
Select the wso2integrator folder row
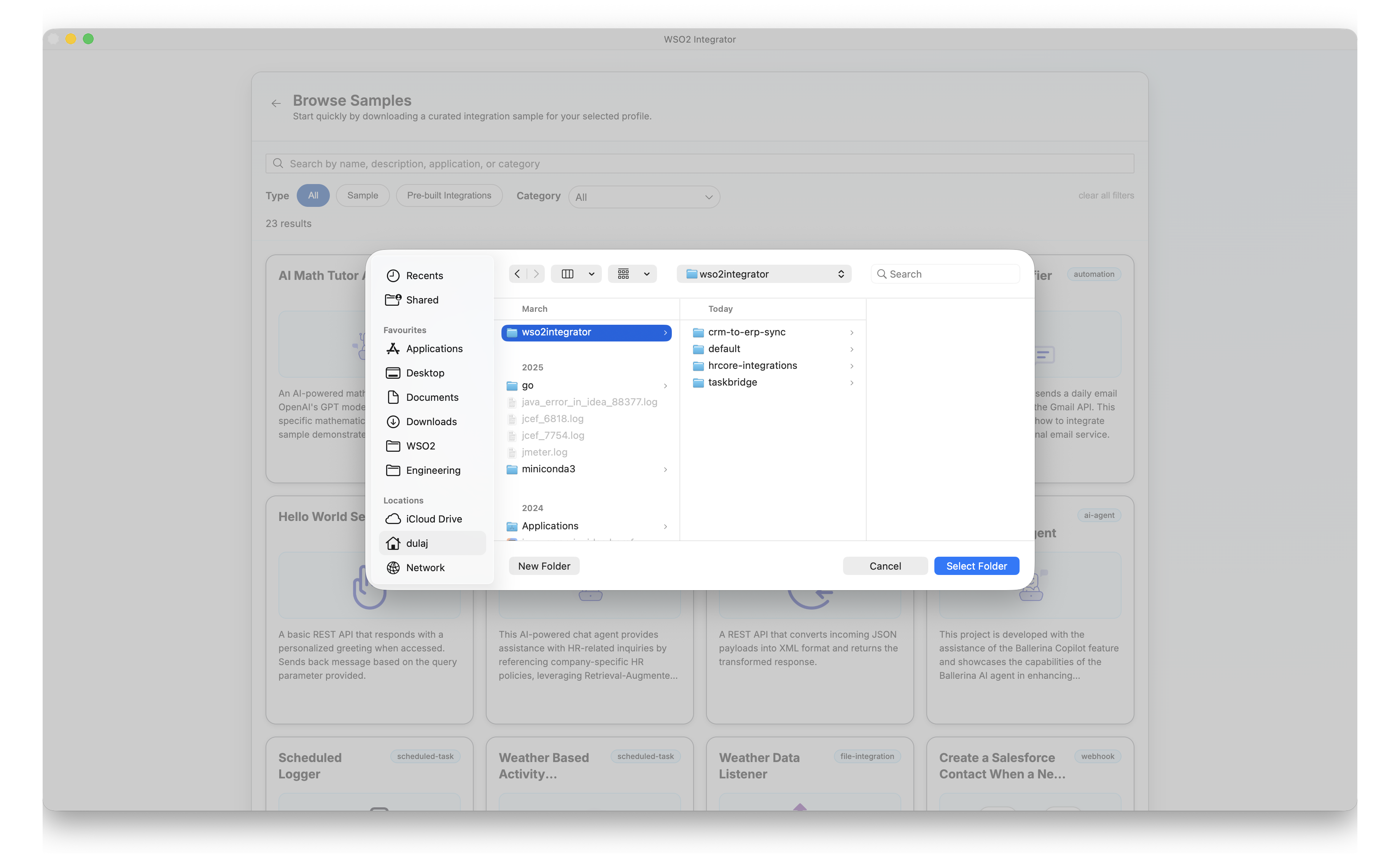(x=586, y=333)
